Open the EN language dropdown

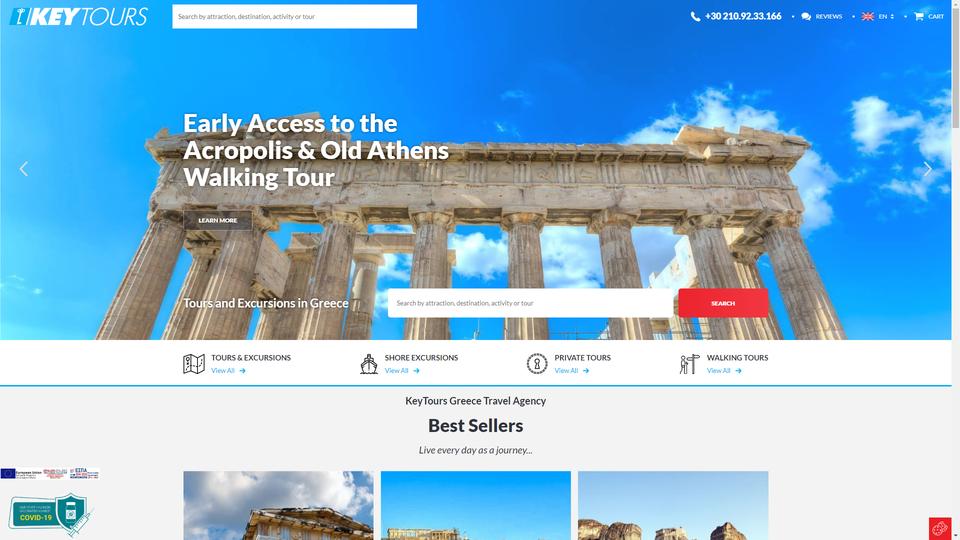tap(878, 17)
